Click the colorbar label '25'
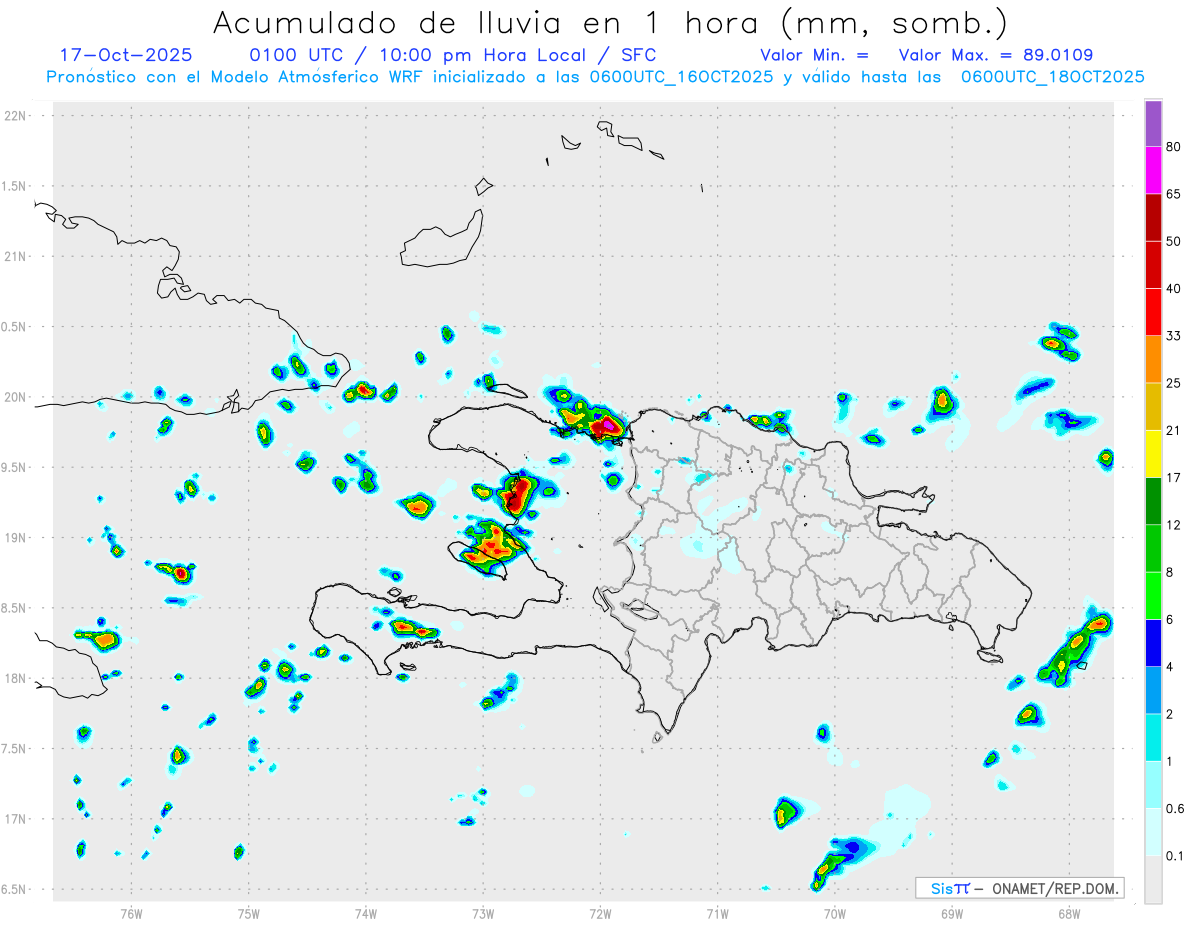Image resolution: width=1200 pixels, height=927 pixels. (1174, 383)
